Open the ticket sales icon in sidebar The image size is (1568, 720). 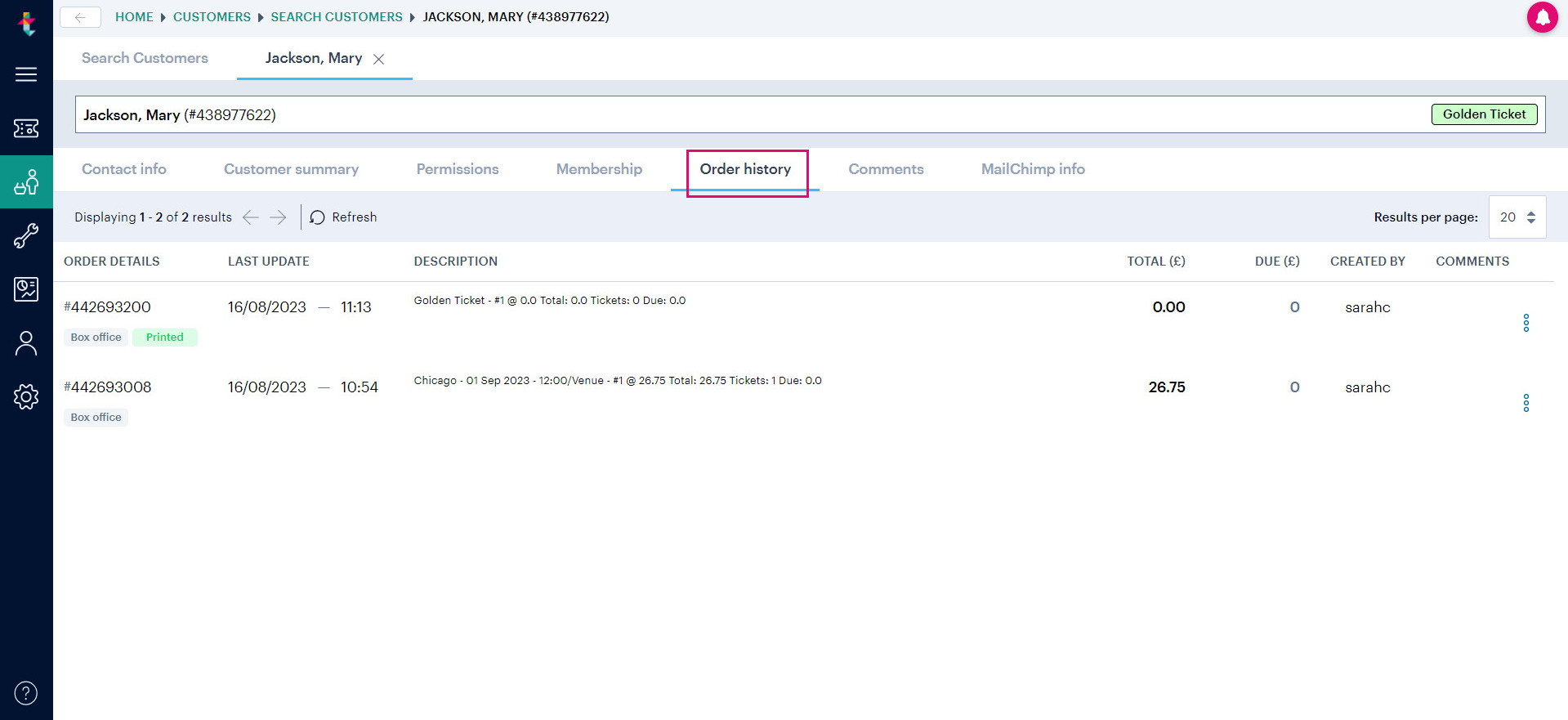[26, 128]
